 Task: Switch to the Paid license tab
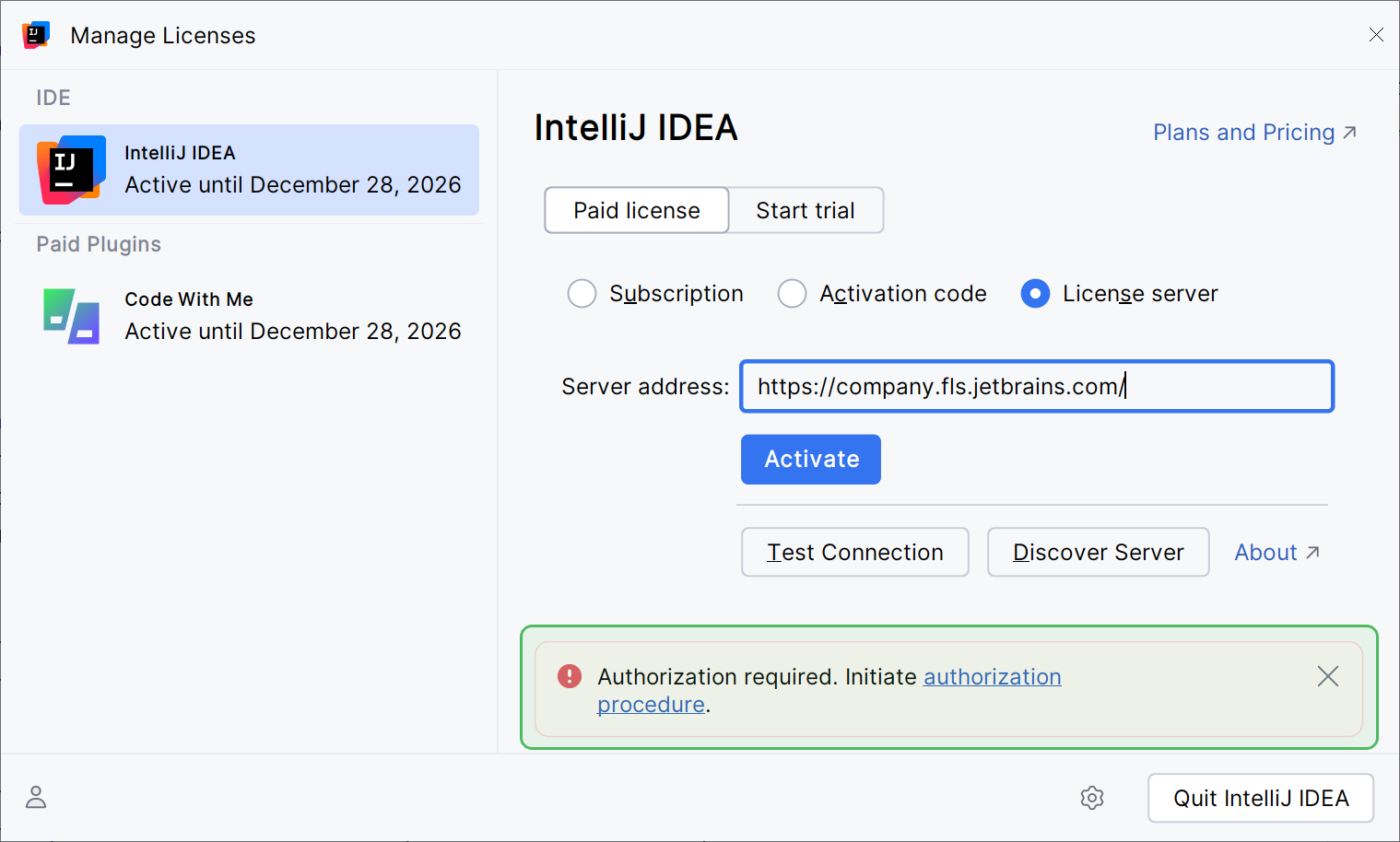coord(635,210)
